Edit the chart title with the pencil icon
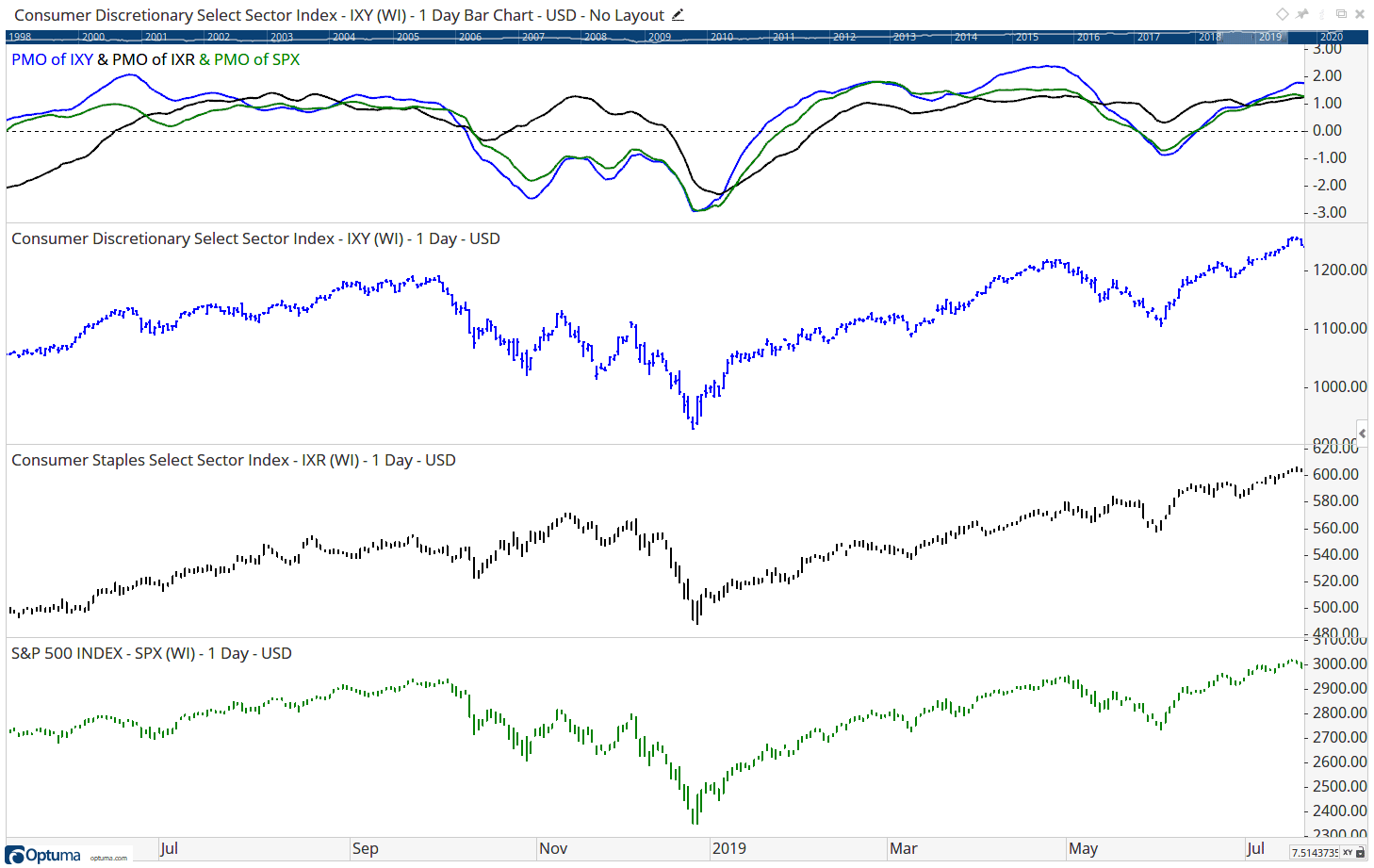This screenshot has width=1374, height=868. [x=678, y=15]
